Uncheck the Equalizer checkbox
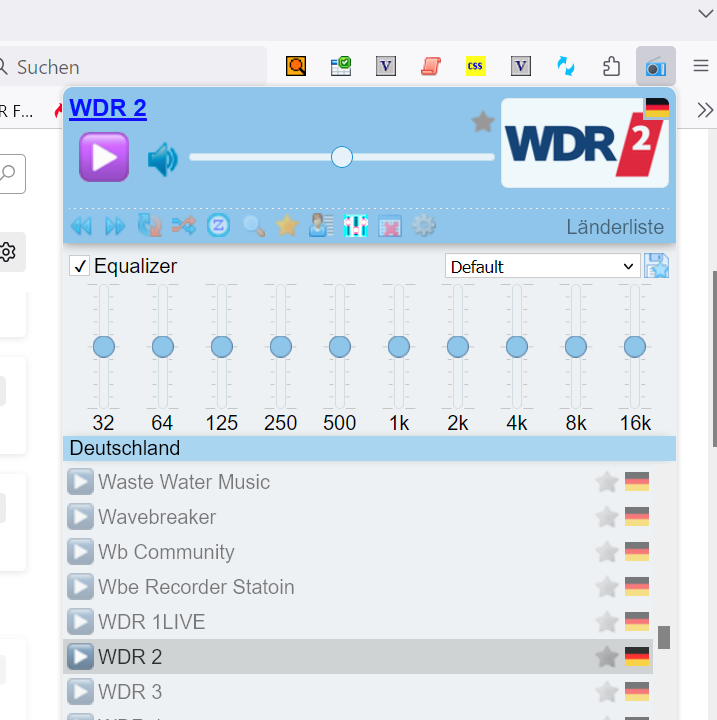The image size is (717, 720). (x=80, y=266)
